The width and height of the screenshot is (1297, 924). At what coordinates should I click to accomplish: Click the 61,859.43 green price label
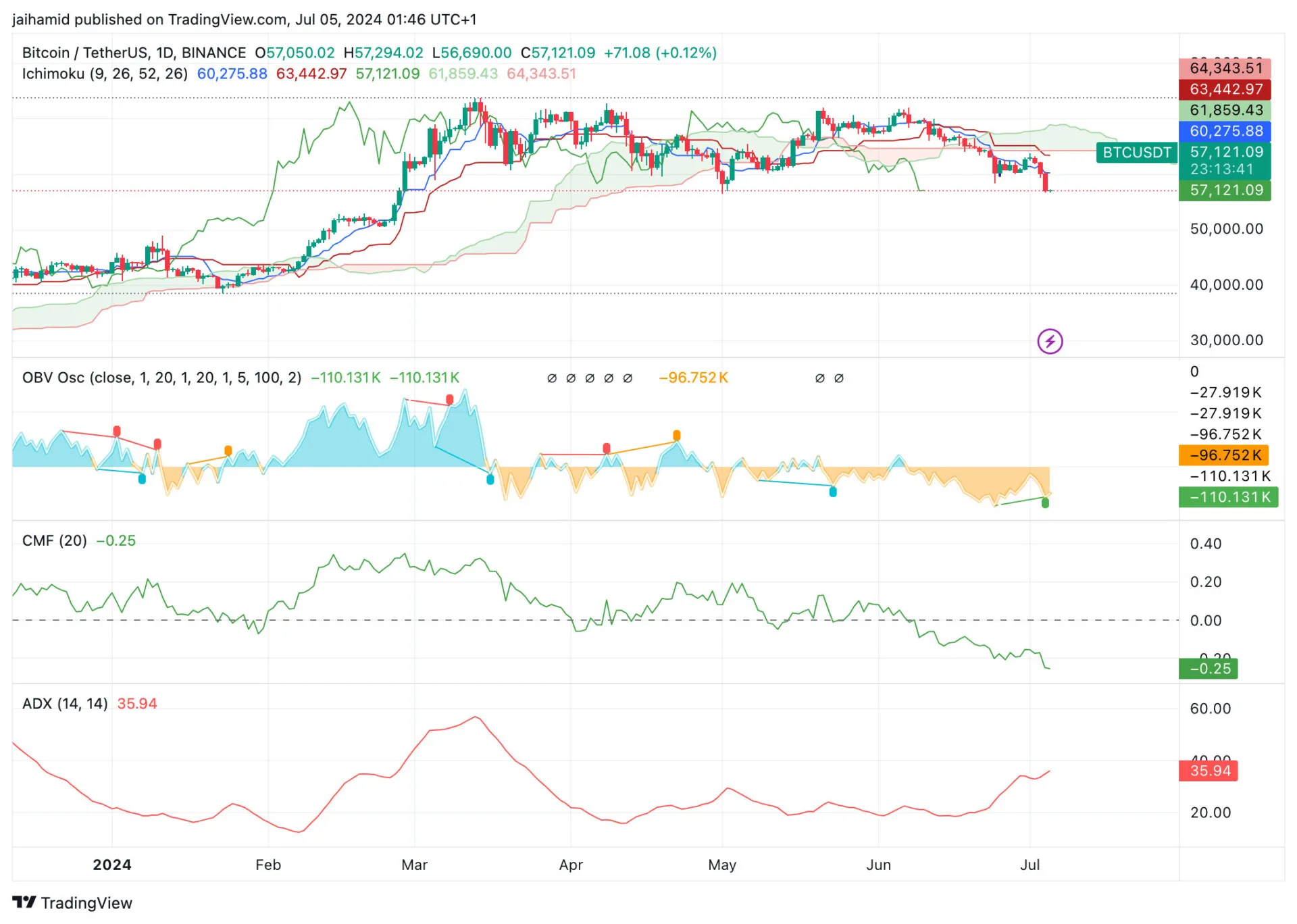[1225, 110]
